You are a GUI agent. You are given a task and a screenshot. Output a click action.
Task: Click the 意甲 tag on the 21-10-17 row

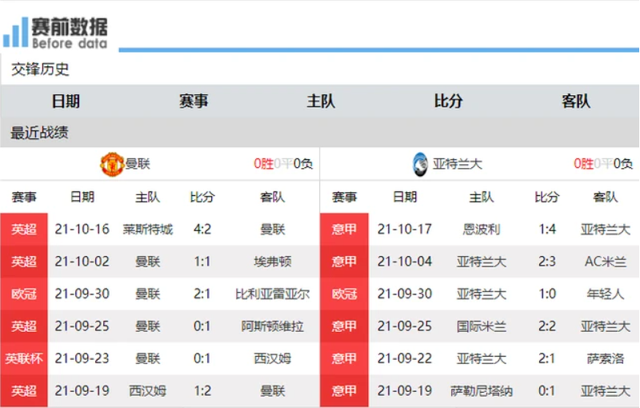click(x=344, y=229)
